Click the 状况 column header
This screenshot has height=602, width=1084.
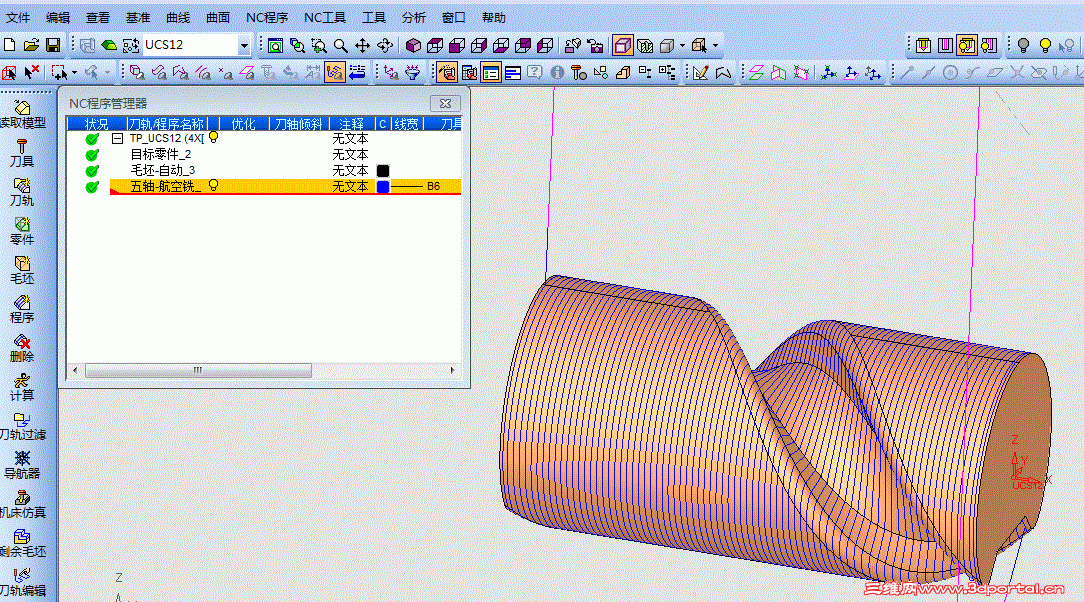(x=97, y=124)
